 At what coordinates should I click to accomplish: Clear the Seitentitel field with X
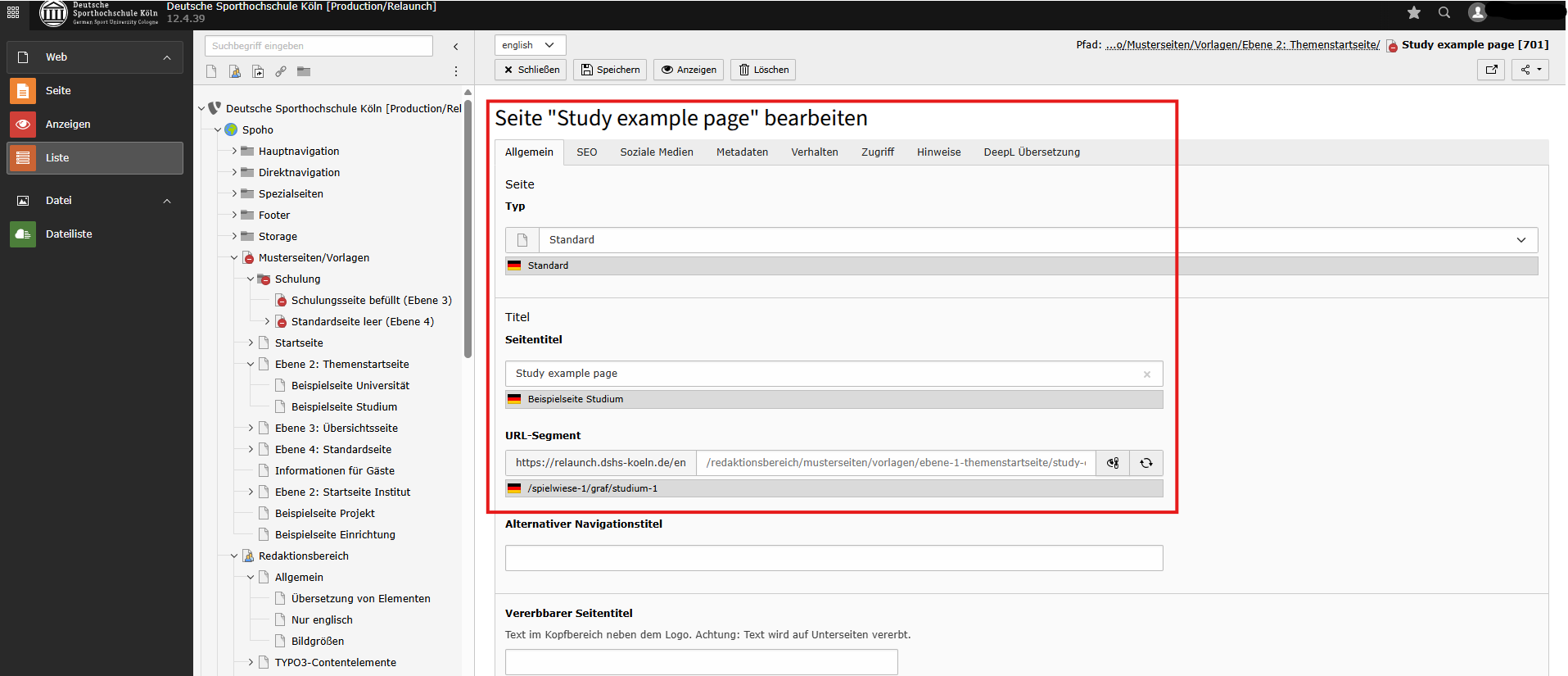[1146, 374]
